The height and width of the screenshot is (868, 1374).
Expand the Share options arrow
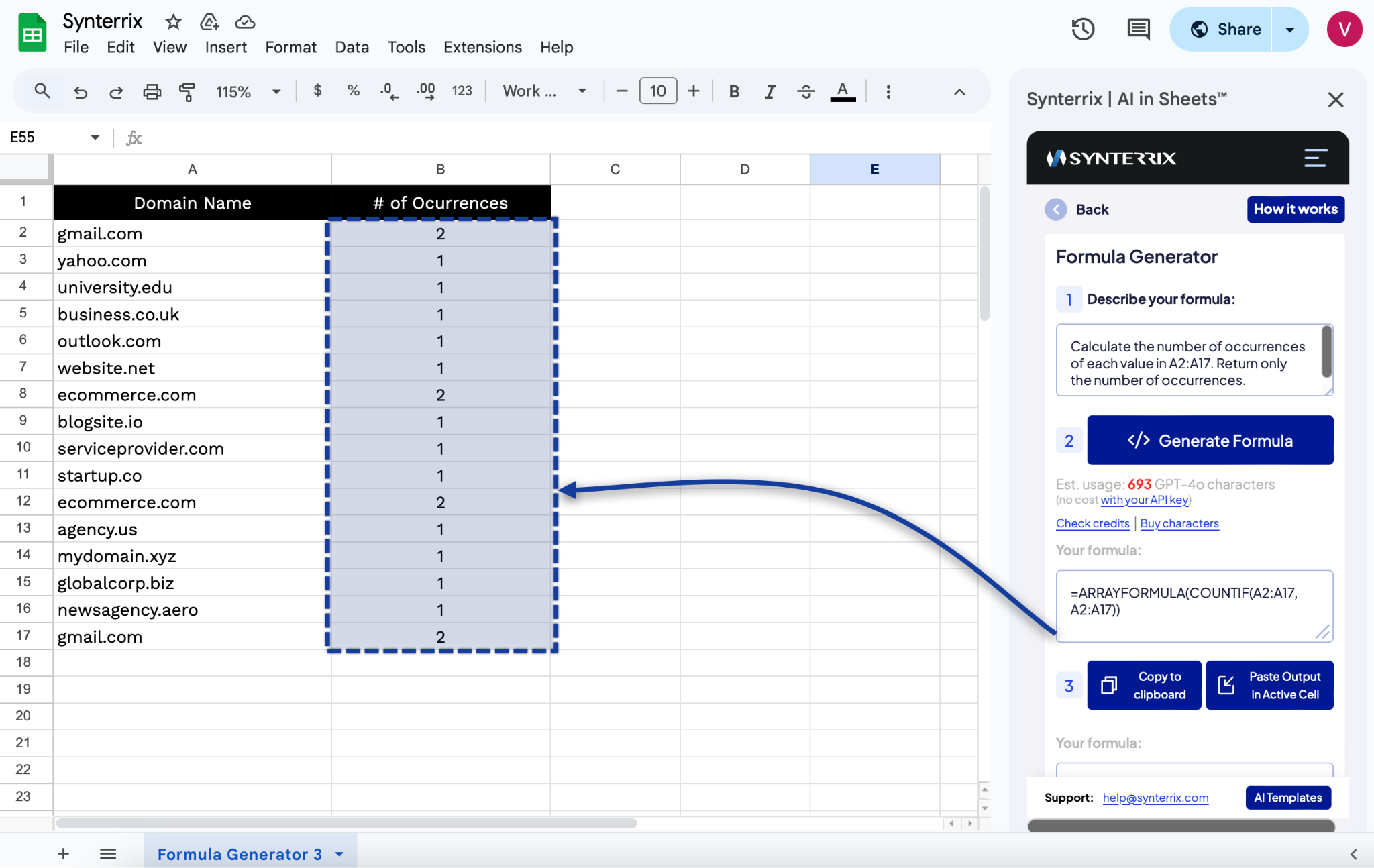click(1289, 30)
